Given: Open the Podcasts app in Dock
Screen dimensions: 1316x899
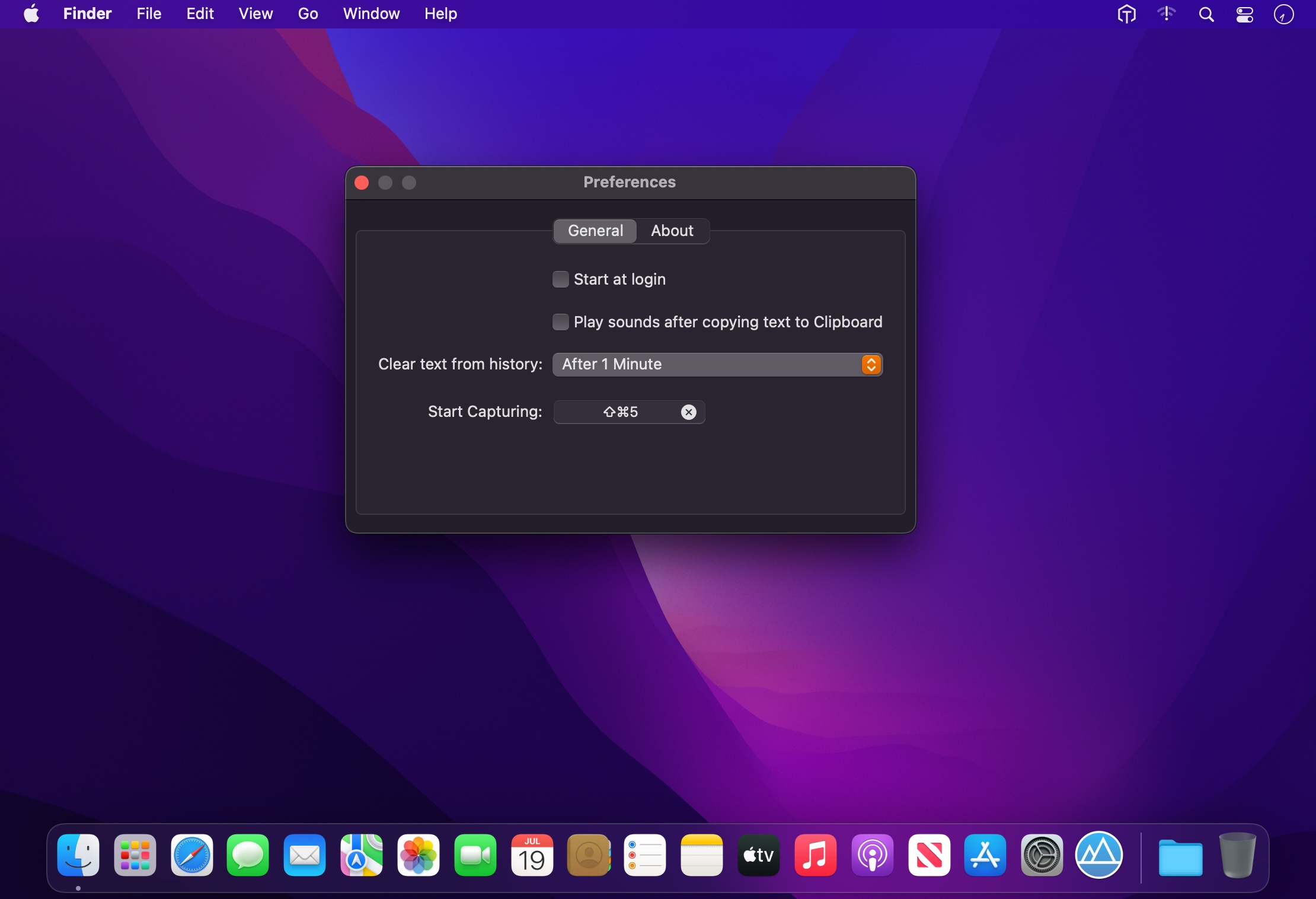Looking at the screenshot, I should [872, 855].
